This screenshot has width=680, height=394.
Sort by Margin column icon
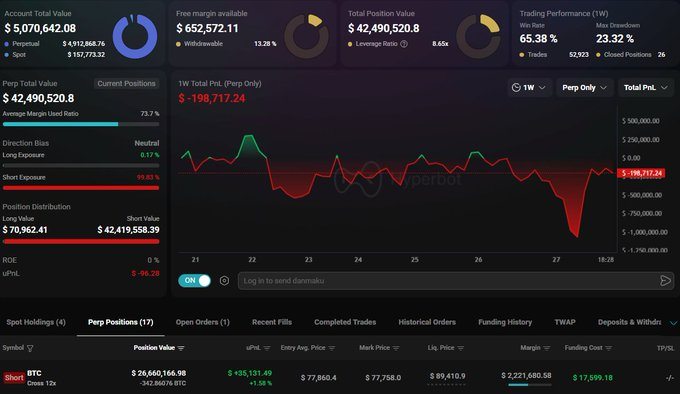[x=547, y=348]
